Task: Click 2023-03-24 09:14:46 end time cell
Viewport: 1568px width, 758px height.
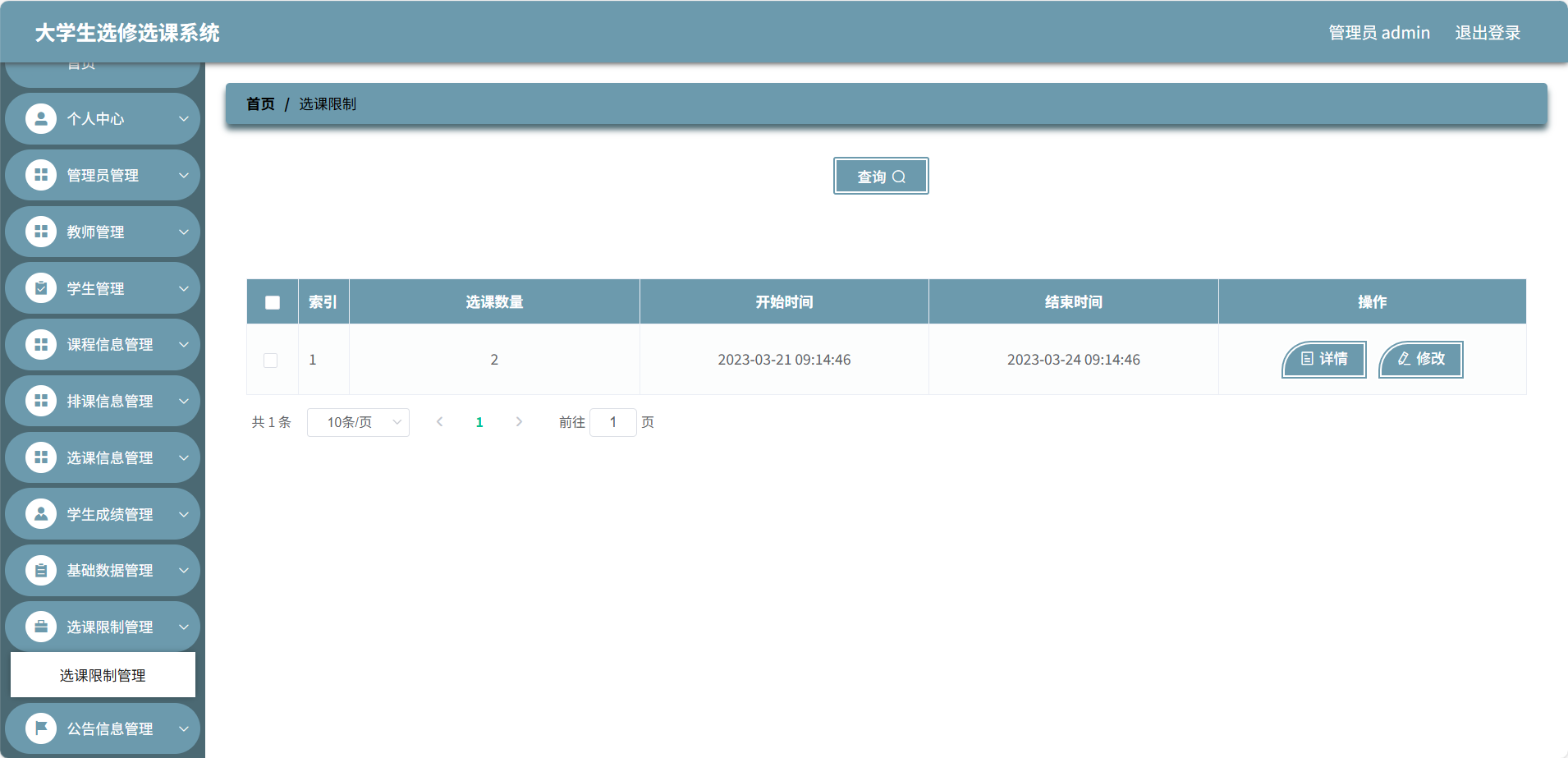Action: pos(1074,360)
